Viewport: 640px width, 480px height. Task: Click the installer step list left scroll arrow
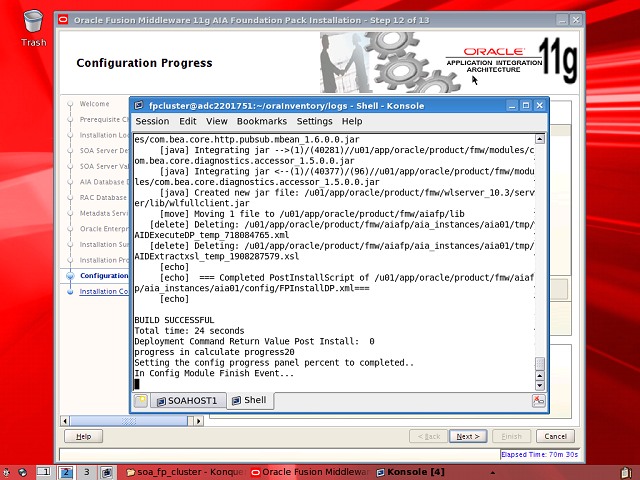pyautogui.click(x=65, y=421)
